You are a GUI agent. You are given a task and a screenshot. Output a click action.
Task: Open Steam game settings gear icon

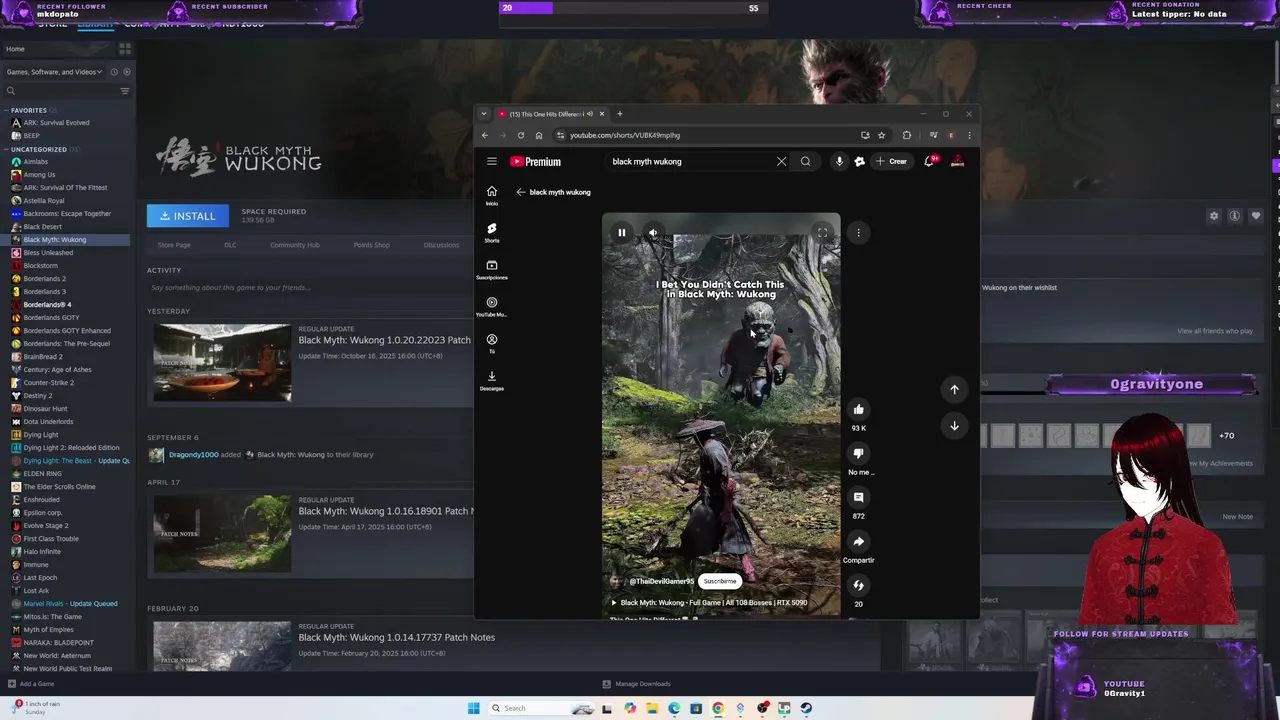(x=1214, y=216)
